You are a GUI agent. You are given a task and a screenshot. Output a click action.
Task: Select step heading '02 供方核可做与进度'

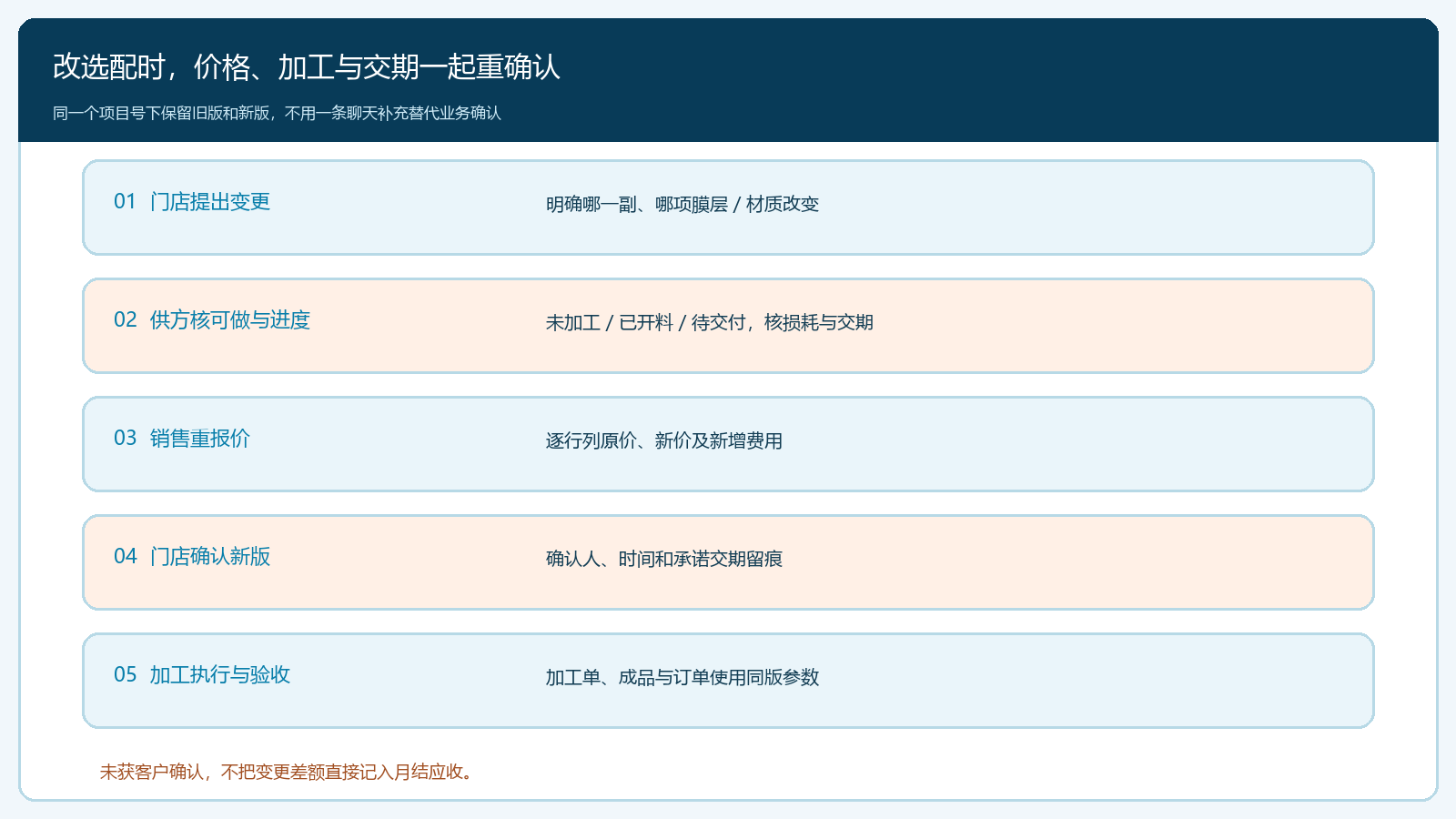tap(212, 319)
